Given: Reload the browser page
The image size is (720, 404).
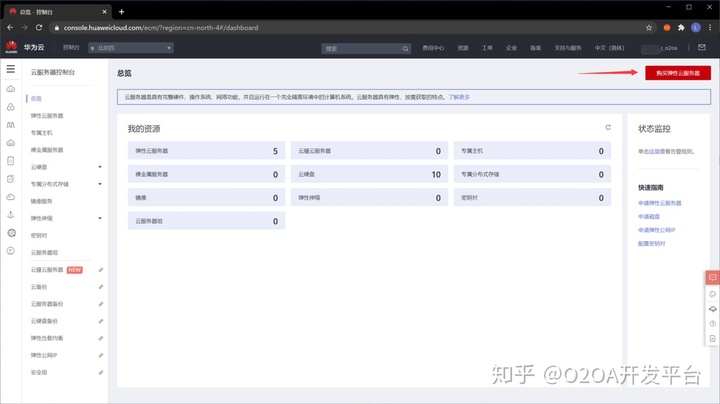Looking at the screenshot, I should click(39, 28).
